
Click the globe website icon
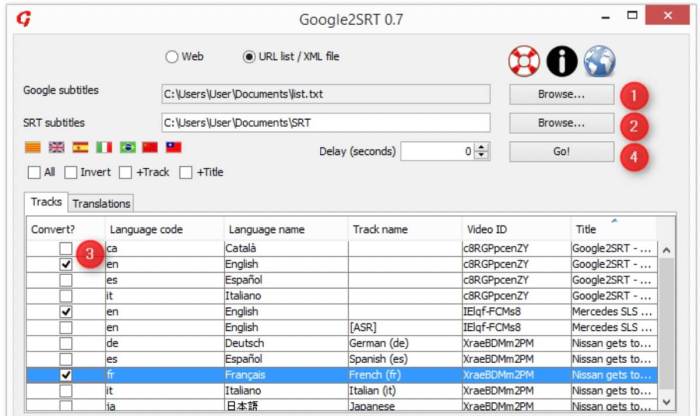(x=600, y=61)
